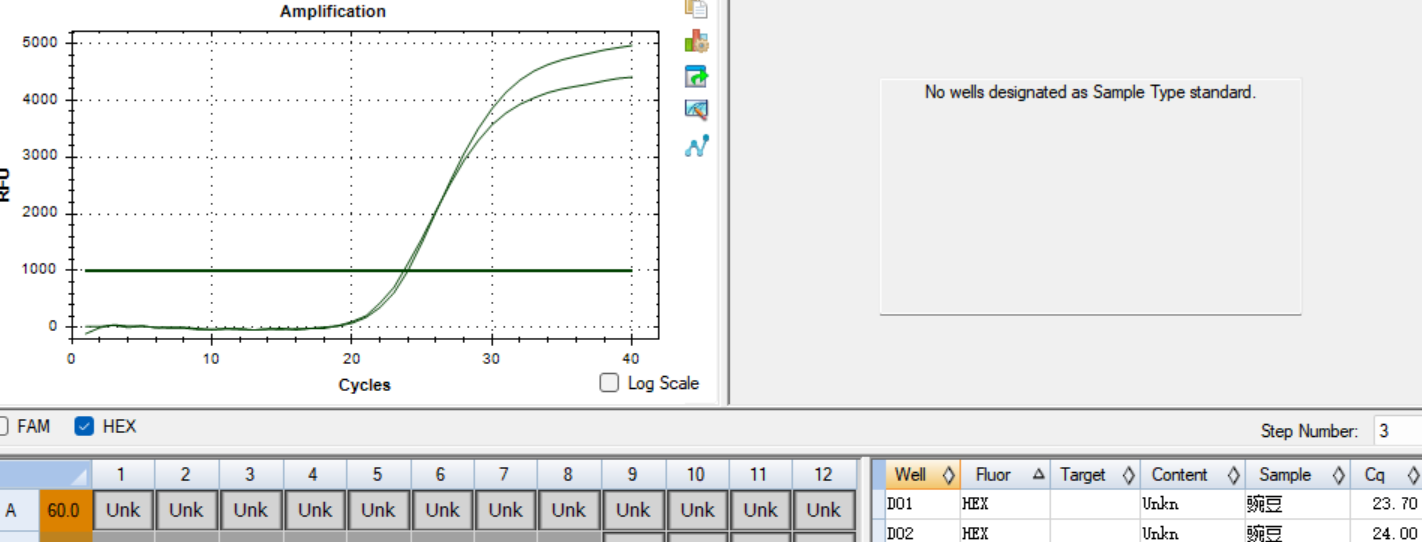This screenshot has width=1422, height=542.
Task: Click the D01 well cell
Action: [x=923, y=504]
